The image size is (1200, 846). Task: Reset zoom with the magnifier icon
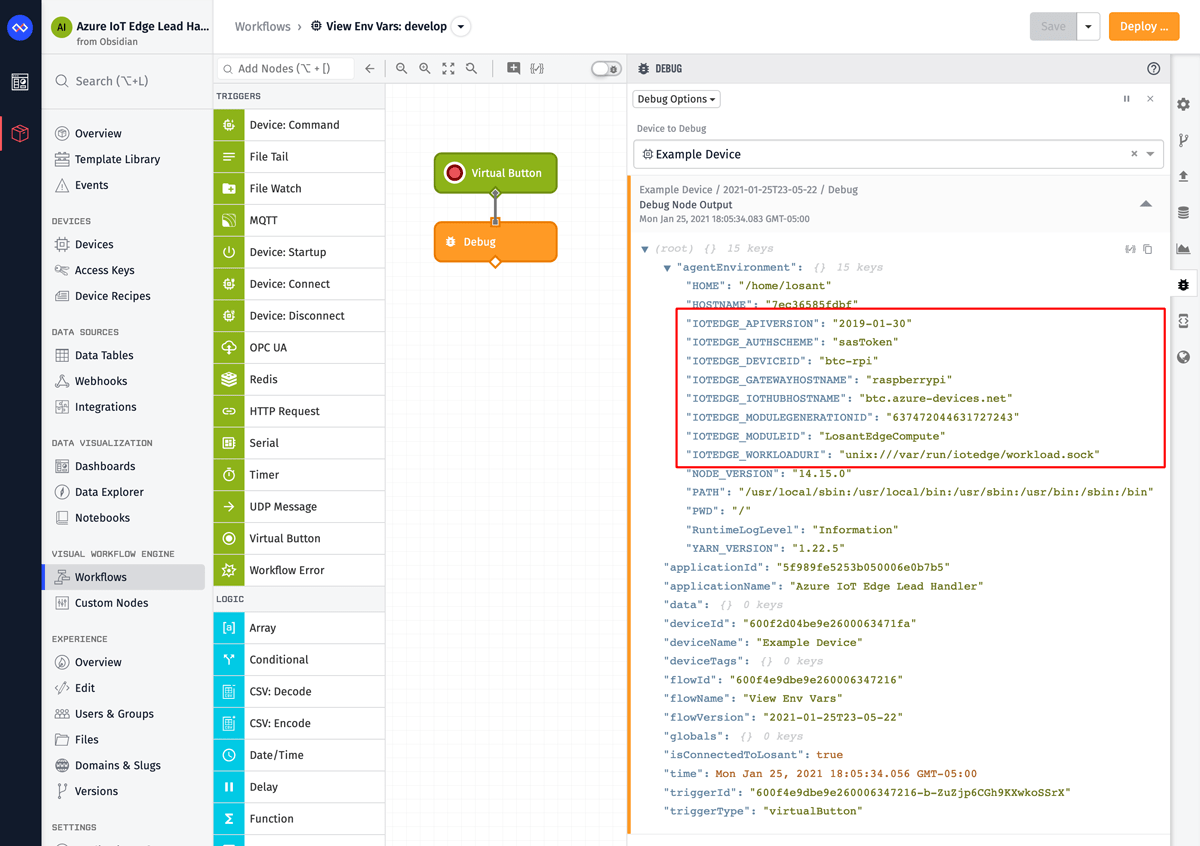click(x=471, y=69)
